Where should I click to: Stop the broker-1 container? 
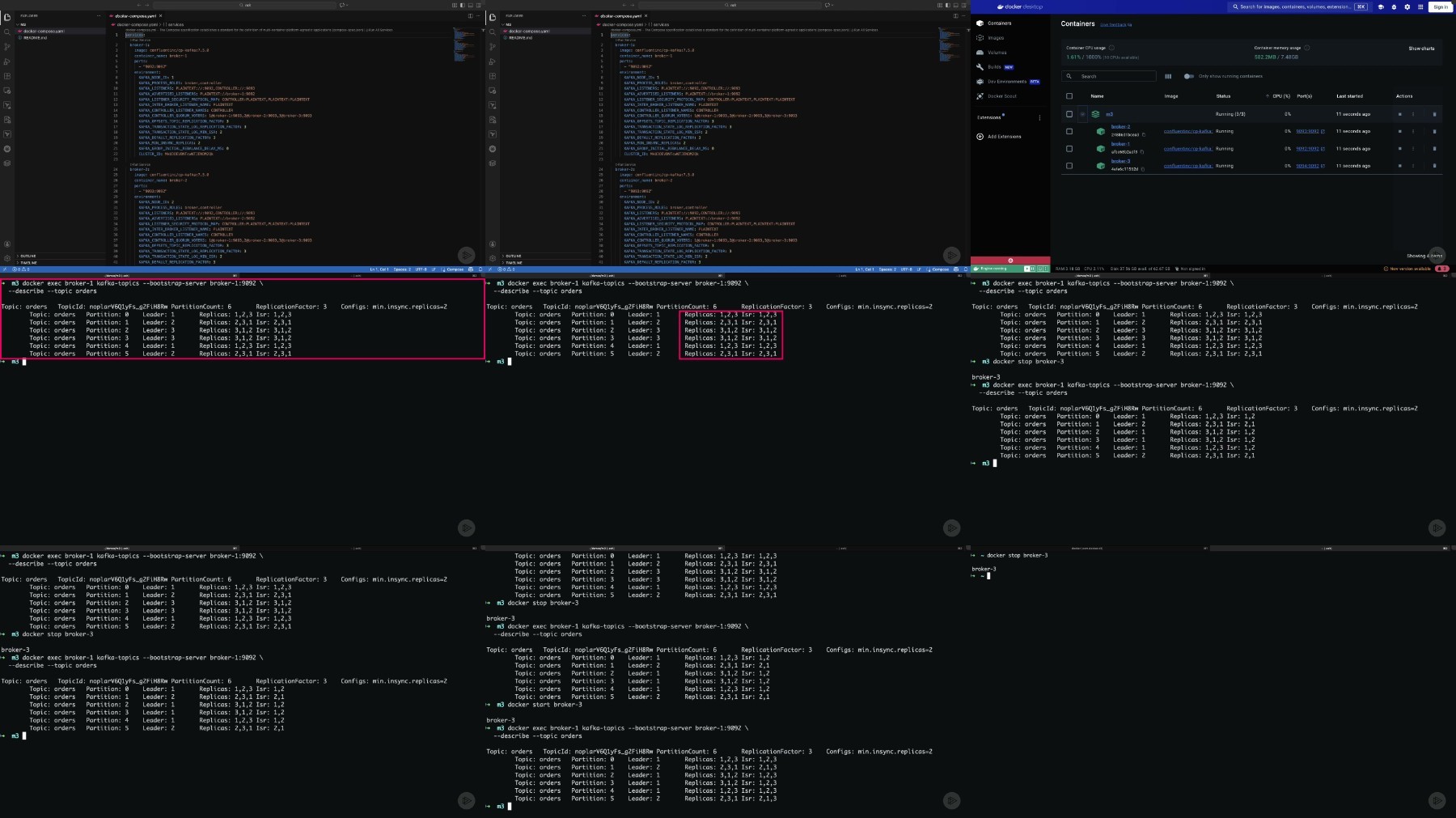pyautogui.click(x=1400, y=149)
